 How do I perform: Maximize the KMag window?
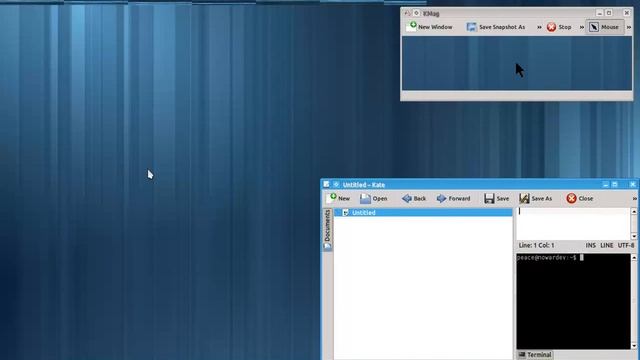click(609, 13)
